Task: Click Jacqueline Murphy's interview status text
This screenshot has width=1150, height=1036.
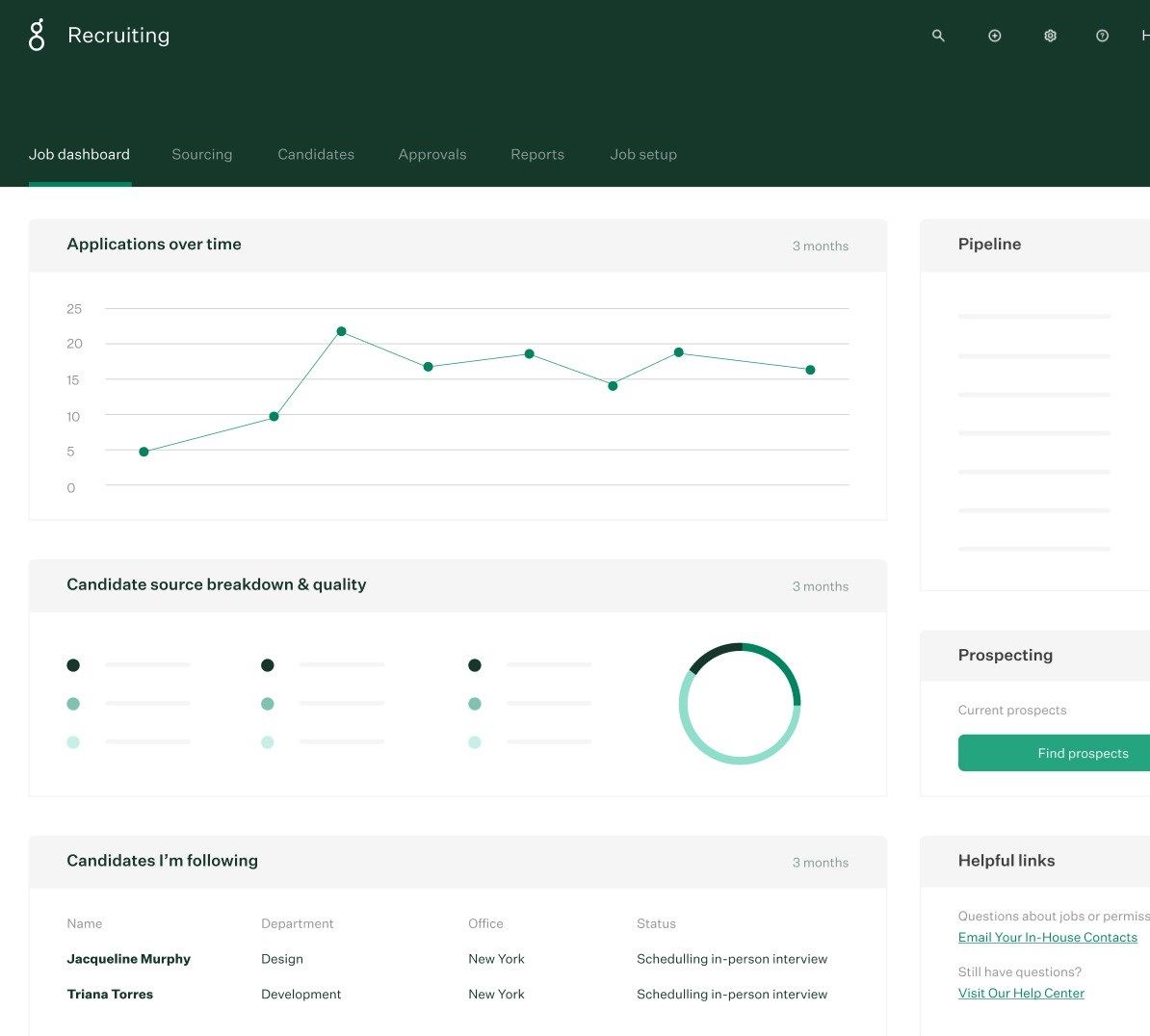Action: click(732, 959)
